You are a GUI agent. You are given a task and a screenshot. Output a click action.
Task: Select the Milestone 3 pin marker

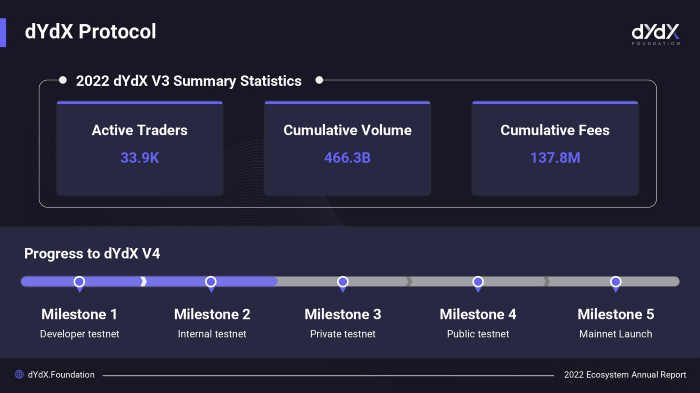343,284
